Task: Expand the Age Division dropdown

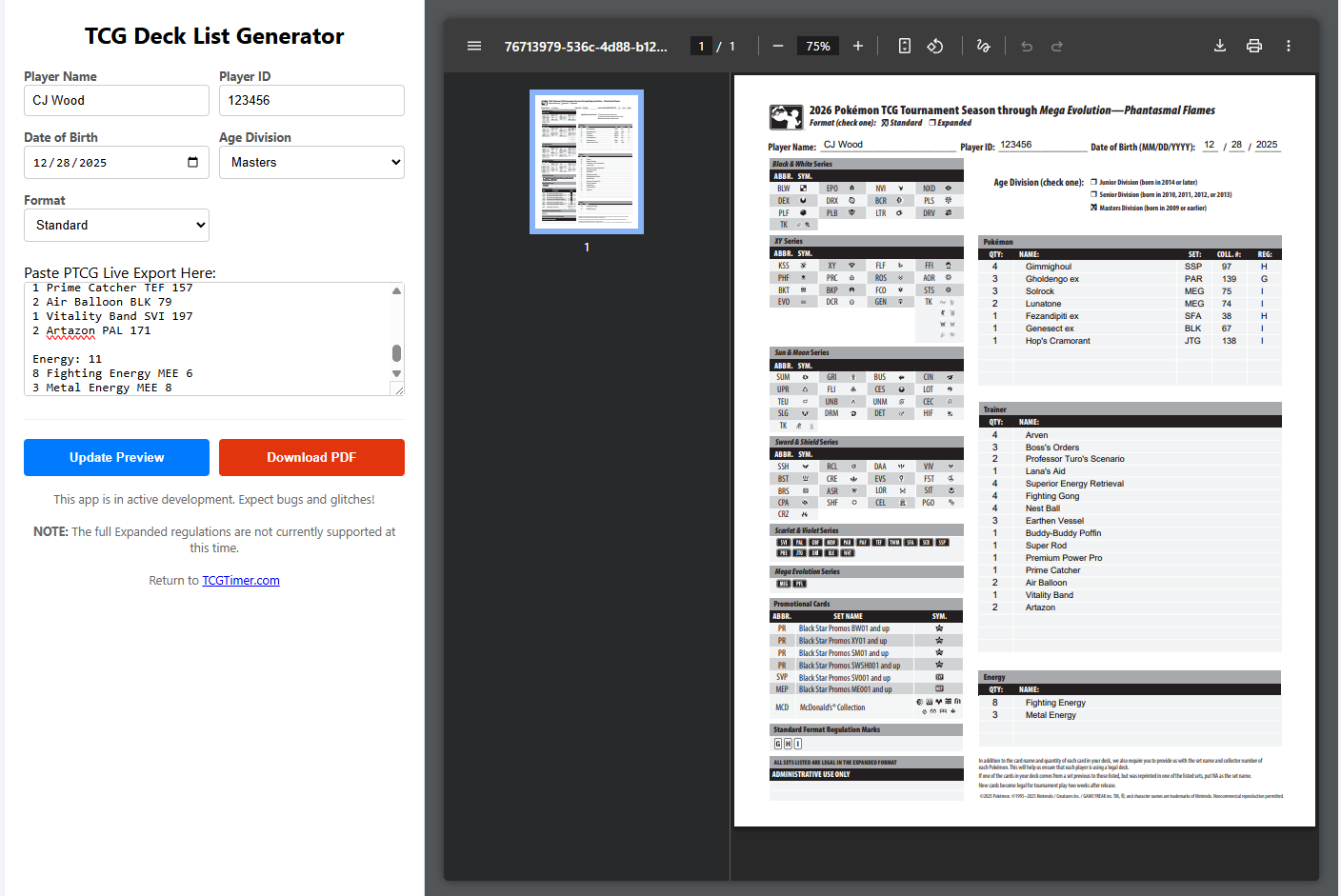Action: (x=311, y=162)
